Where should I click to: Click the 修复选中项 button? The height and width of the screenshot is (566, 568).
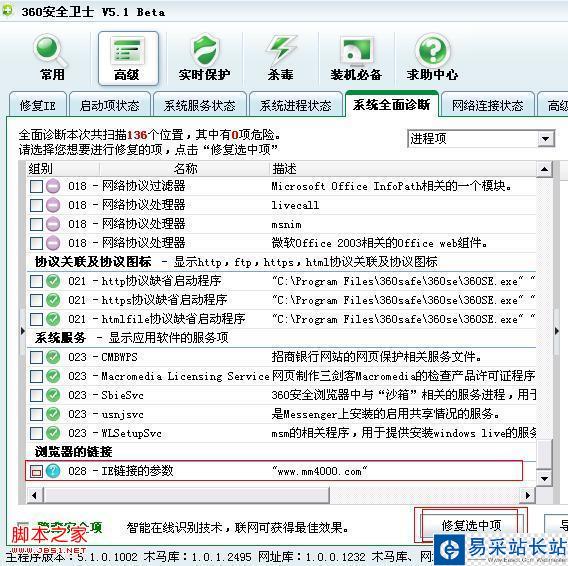pos(471,525)
